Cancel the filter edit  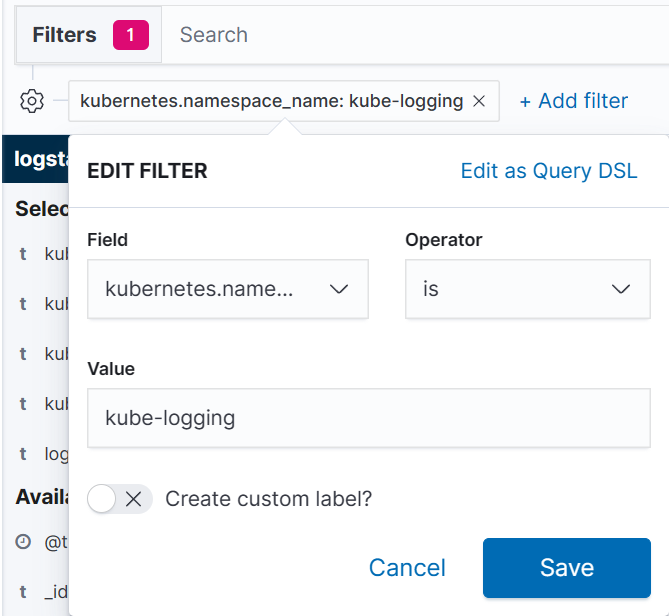(x=407, y=568)
